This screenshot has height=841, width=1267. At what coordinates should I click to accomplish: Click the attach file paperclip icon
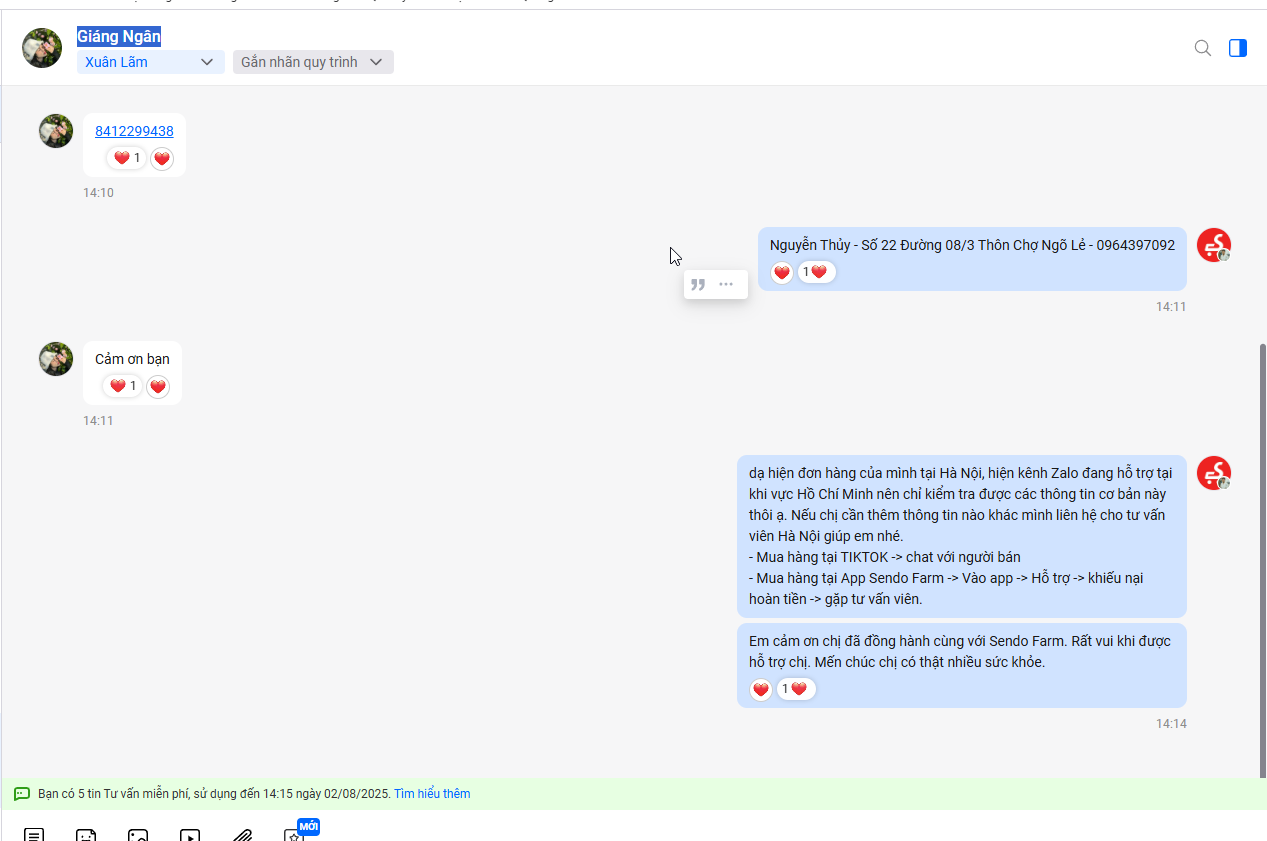pos(242,835)
